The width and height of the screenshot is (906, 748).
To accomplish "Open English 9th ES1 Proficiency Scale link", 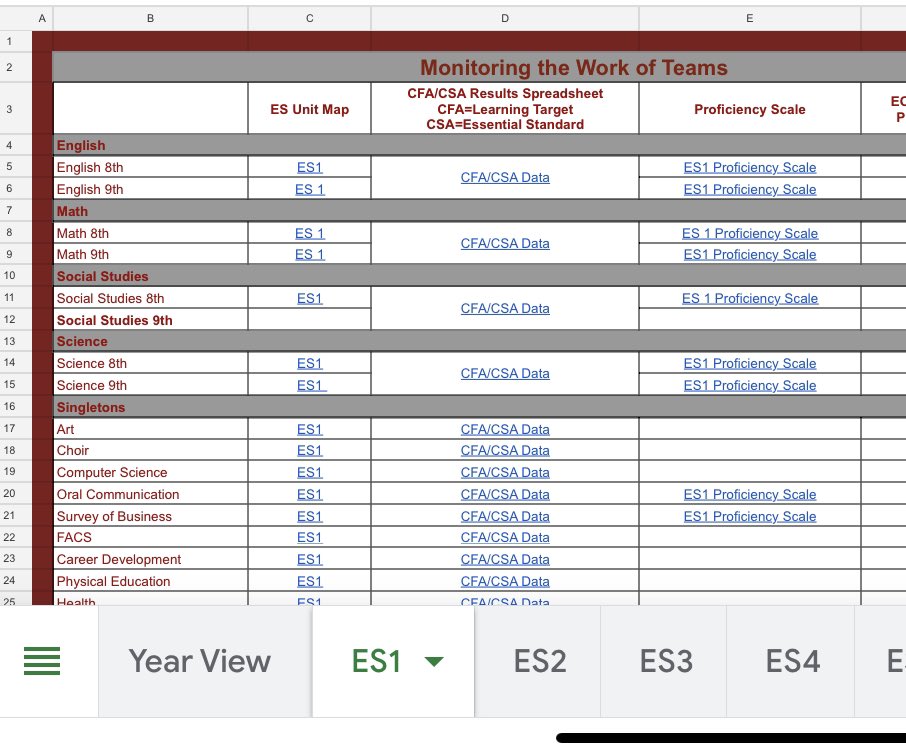I will 750,189.
